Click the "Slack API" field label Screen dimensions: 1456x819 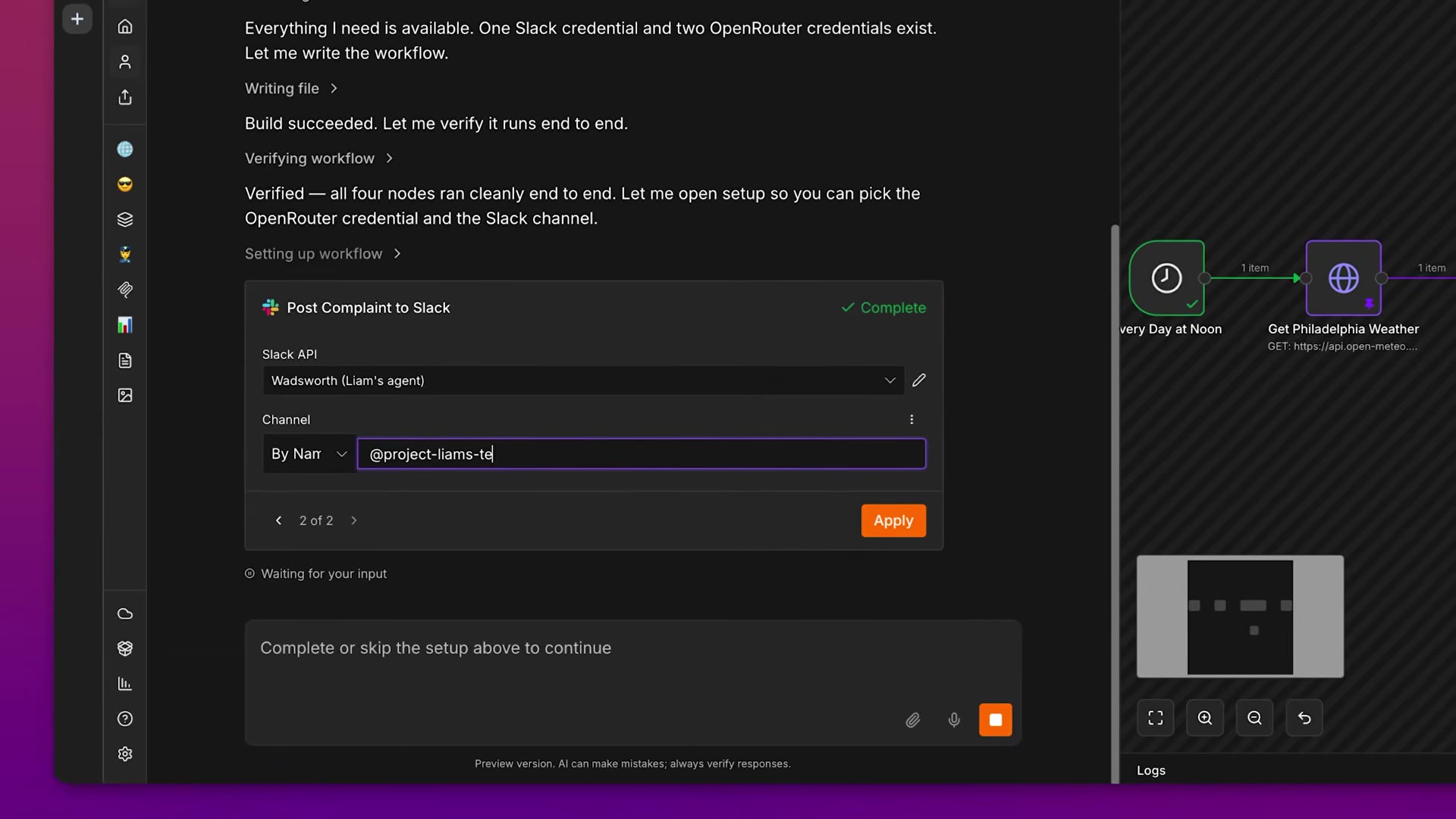coord(290,354)
